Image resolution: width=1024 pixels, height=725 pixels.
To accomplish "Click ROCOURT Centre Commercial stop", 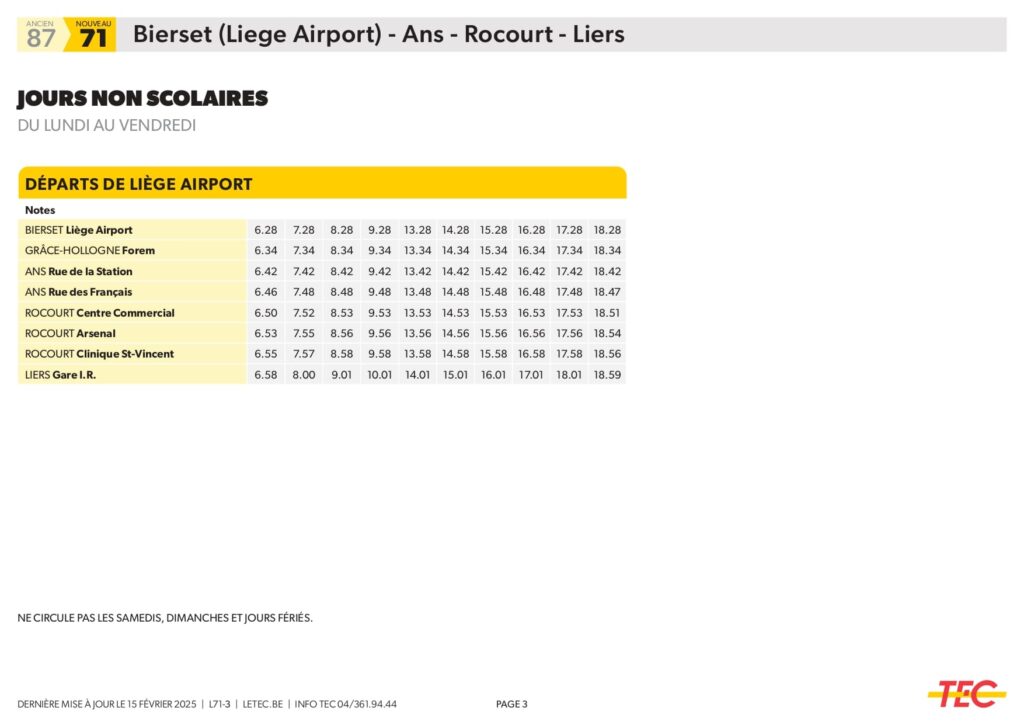I will tap(100, 313).
